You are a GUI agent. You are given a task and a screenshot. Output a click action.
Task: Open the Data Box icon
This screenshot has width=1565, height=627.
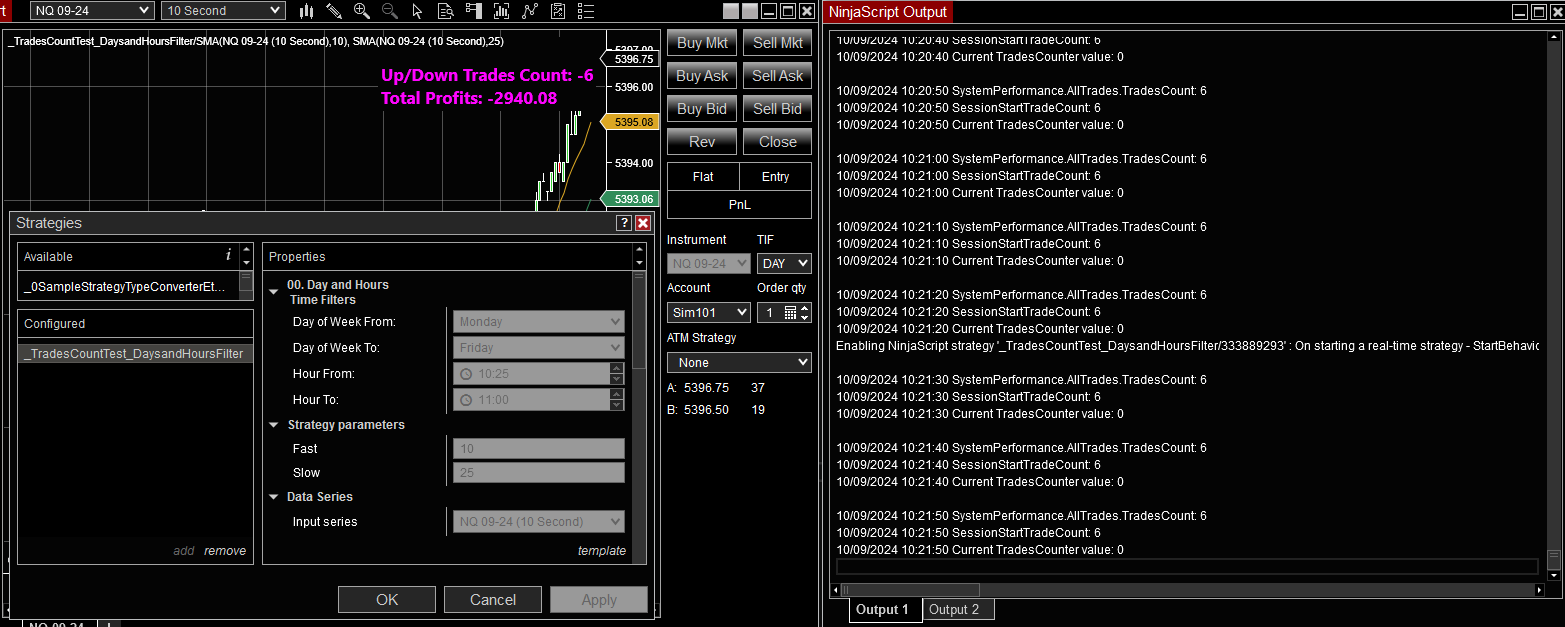tap(446, 11)
